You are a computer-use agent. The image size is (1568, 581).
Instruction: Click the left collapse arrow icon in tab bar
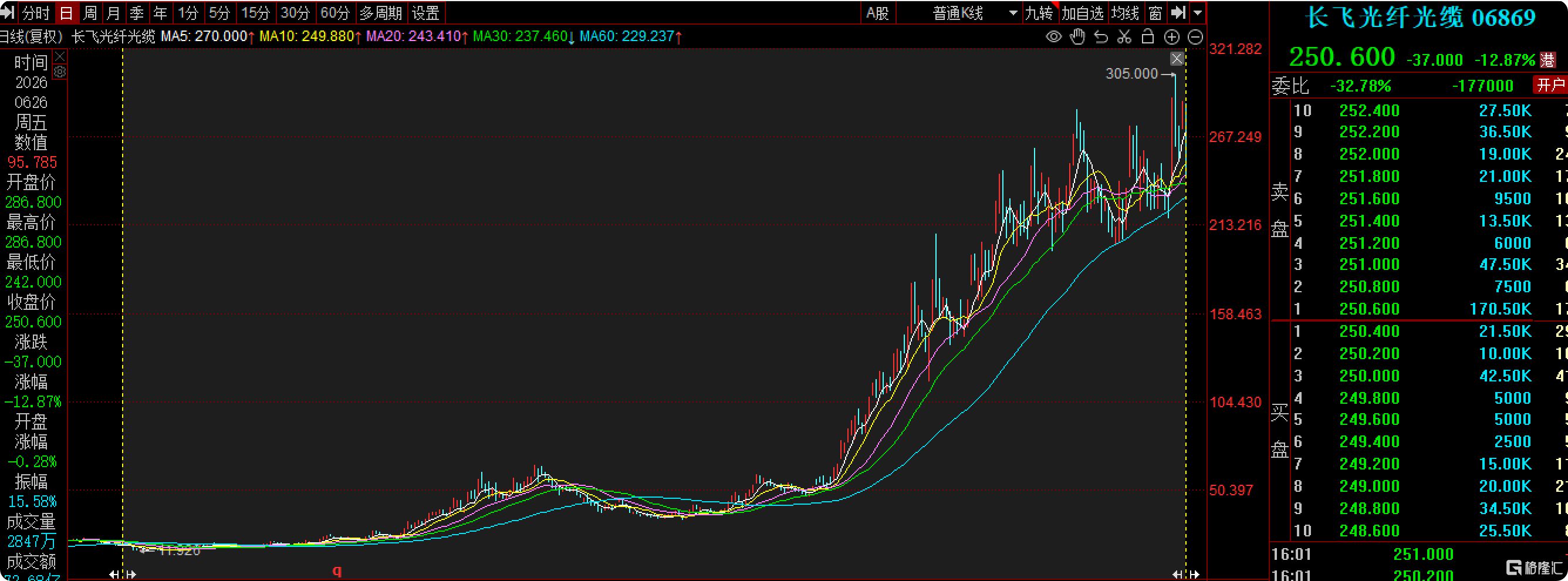tap(7, 12)
